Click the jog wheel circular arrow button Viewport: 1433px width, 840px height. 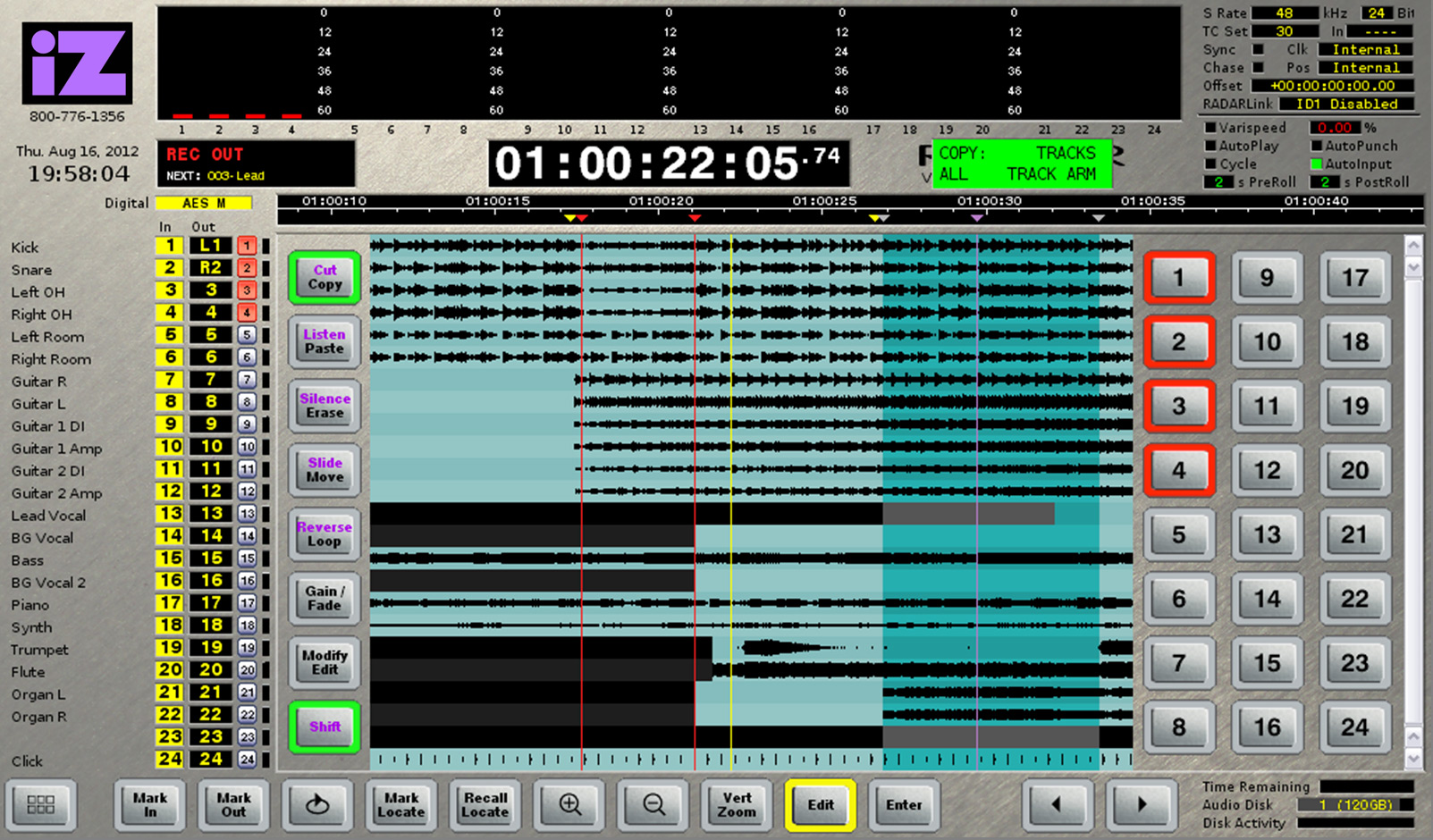(x=317, y=804)
